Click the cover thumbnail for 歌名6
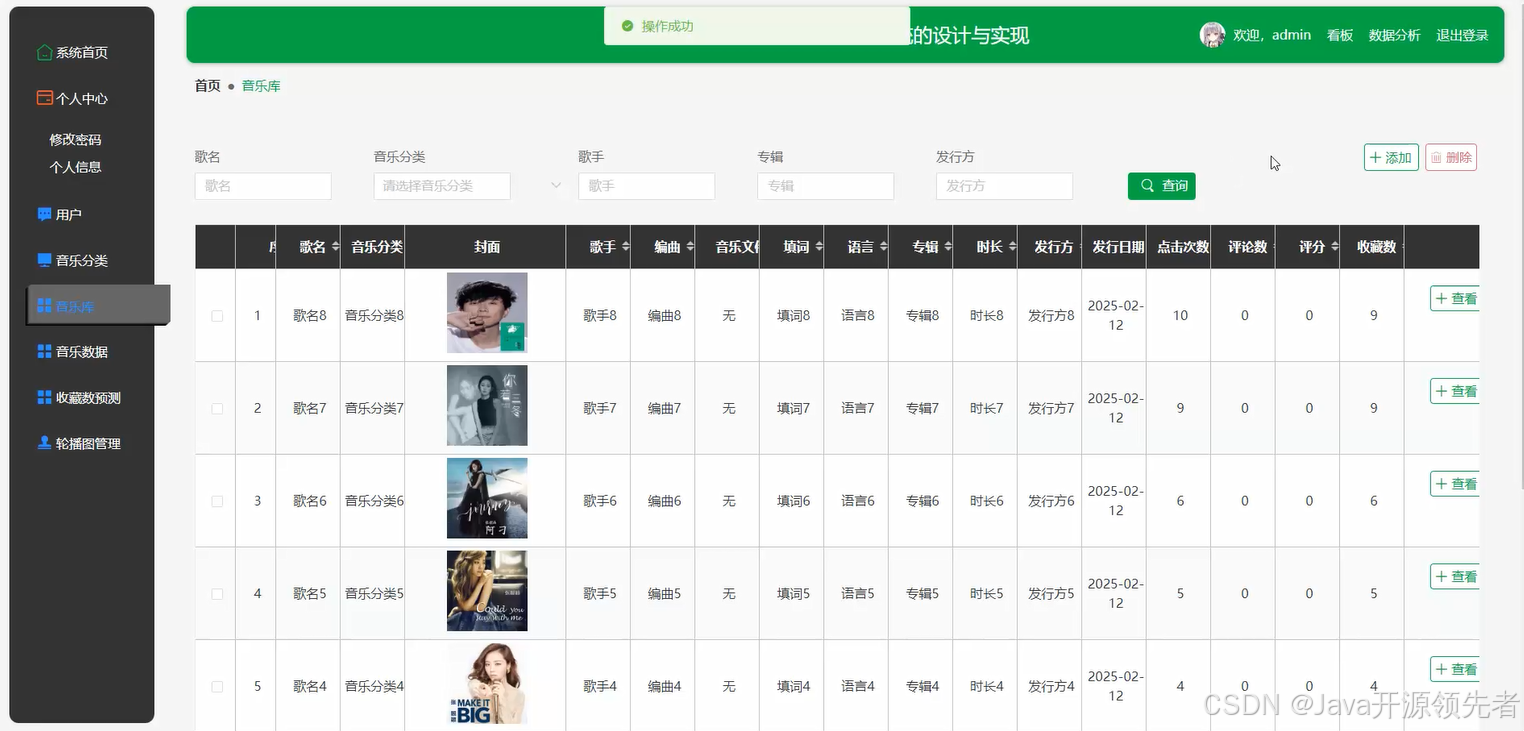1524x731 pixels. (x=487, y=498)
